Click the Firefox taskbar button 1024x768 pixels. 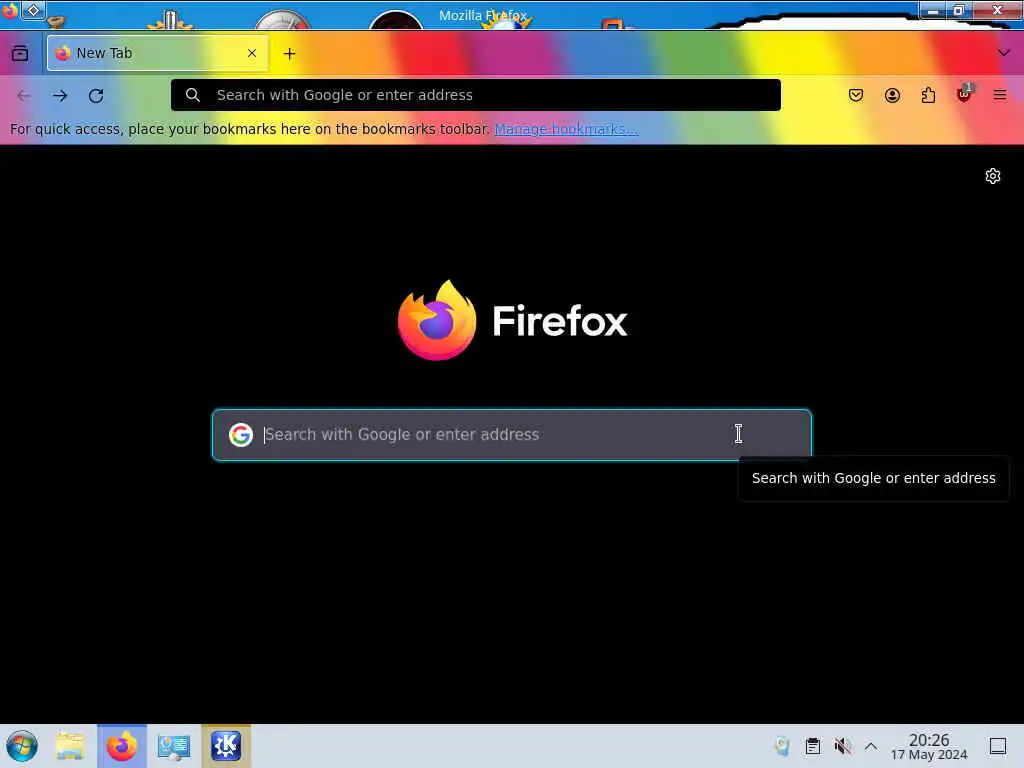(121, 746)
